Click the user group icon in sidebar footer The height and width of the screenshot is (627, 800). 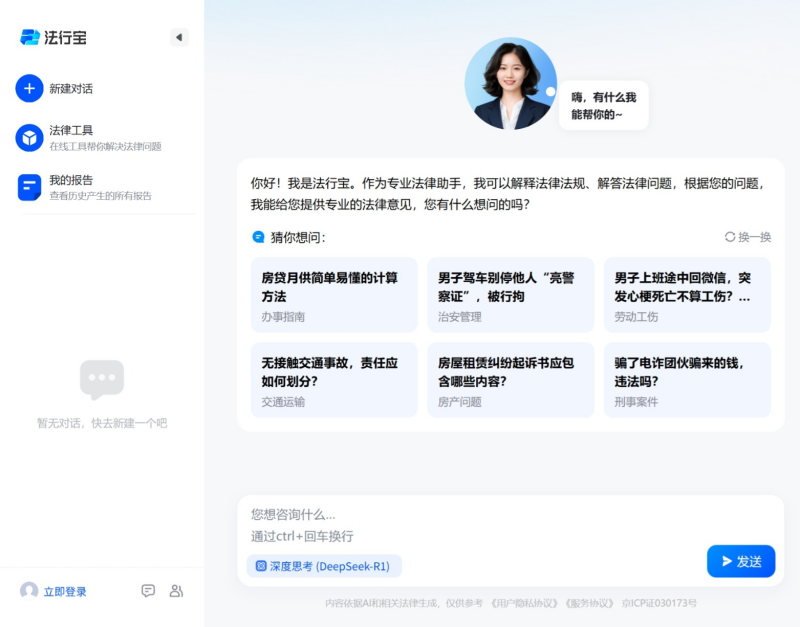click(x=176, y=591)
